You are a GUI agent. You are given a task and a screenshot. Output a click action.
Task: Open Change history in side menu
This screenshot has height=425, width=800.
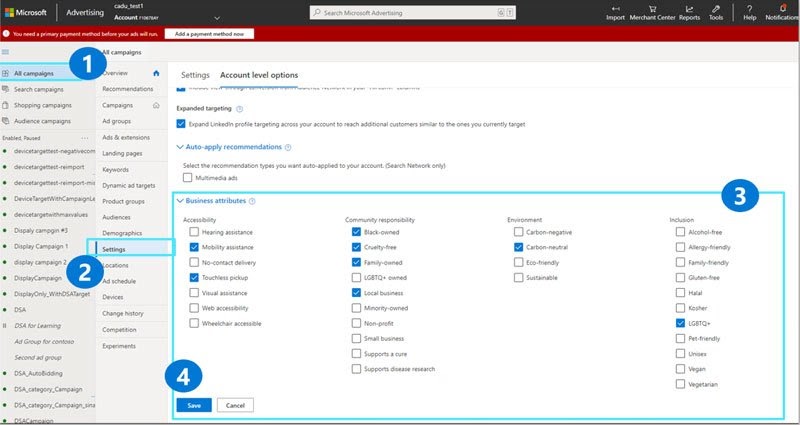click(x=123, y=313)
